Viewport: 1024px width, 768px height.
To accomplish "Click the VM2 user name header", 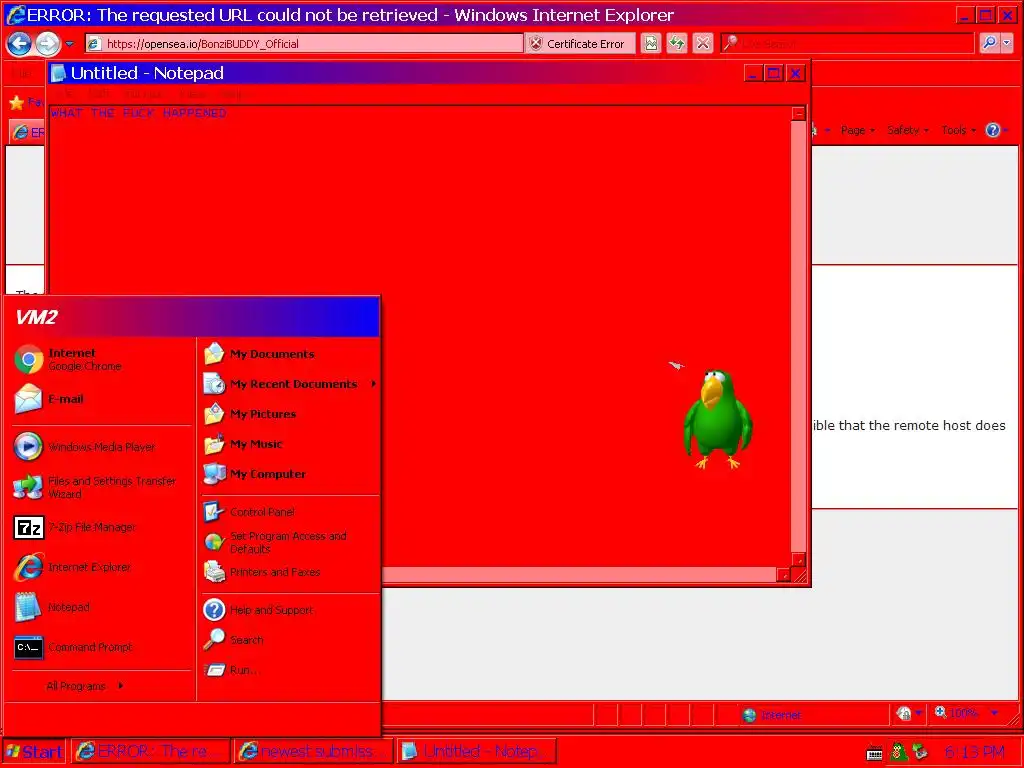I will tap(36, 317).
